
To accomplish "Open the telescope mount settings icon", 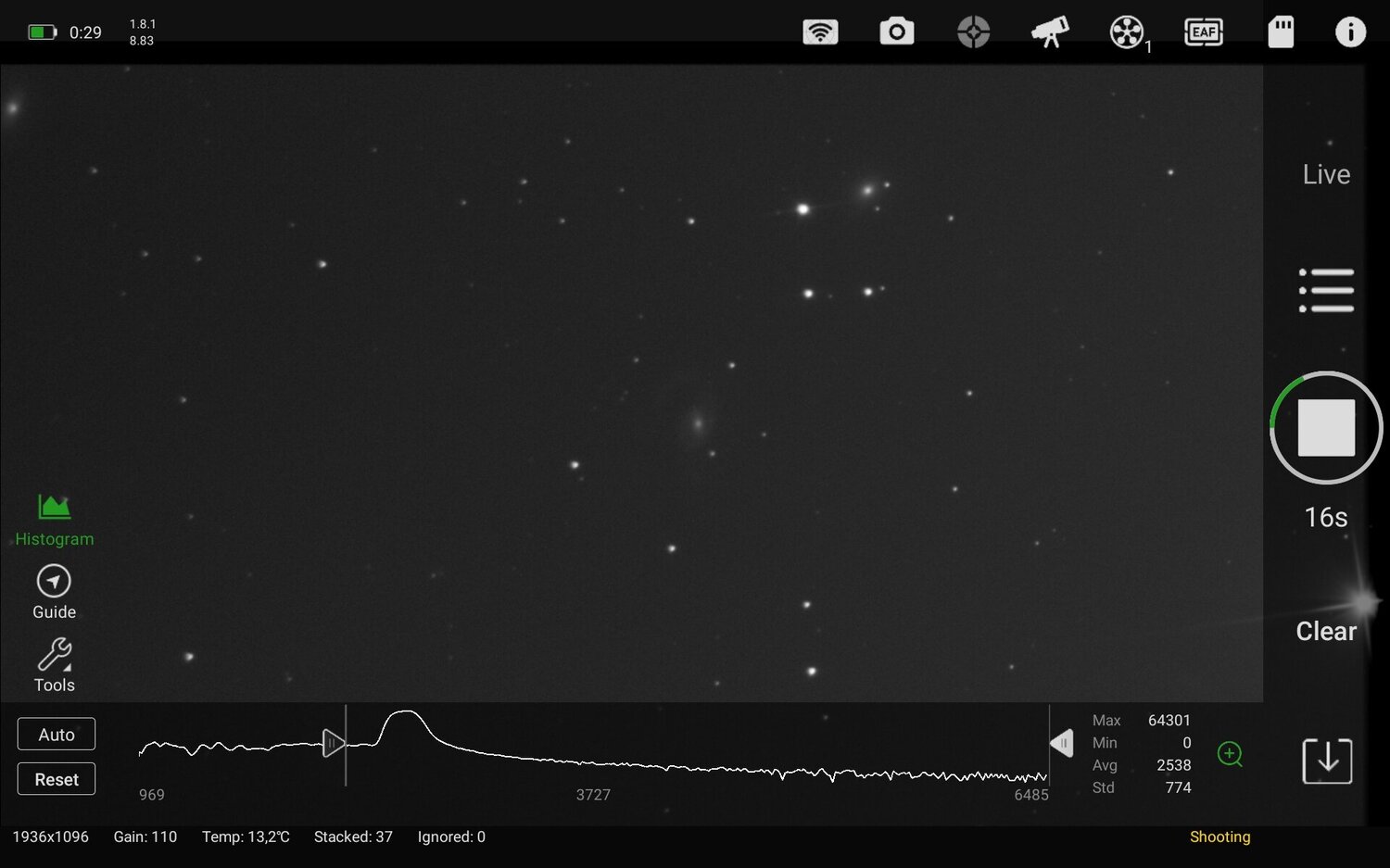I will (x=1050, y=32).
